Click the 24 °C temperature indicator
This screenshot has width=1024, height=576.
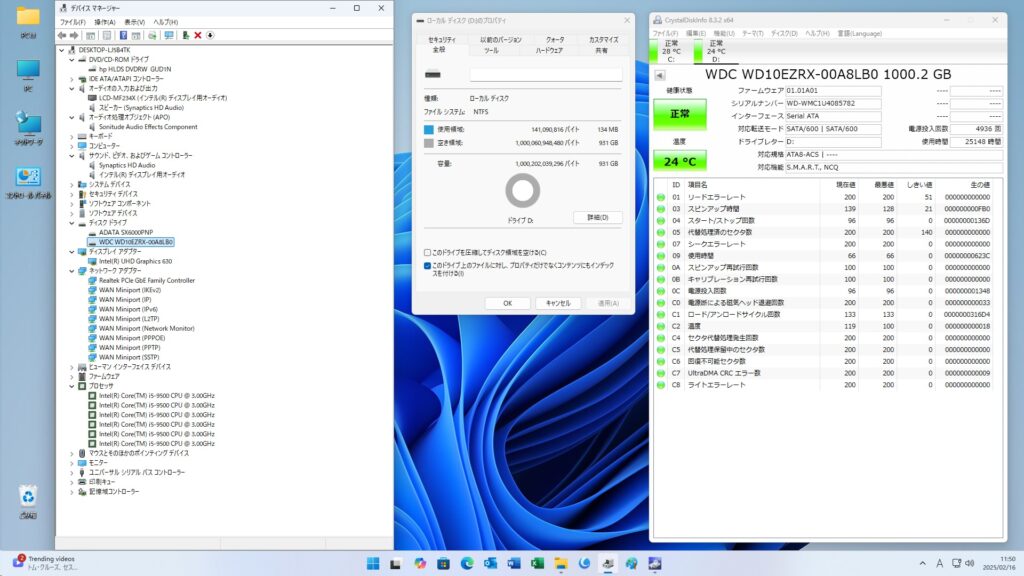679,160
